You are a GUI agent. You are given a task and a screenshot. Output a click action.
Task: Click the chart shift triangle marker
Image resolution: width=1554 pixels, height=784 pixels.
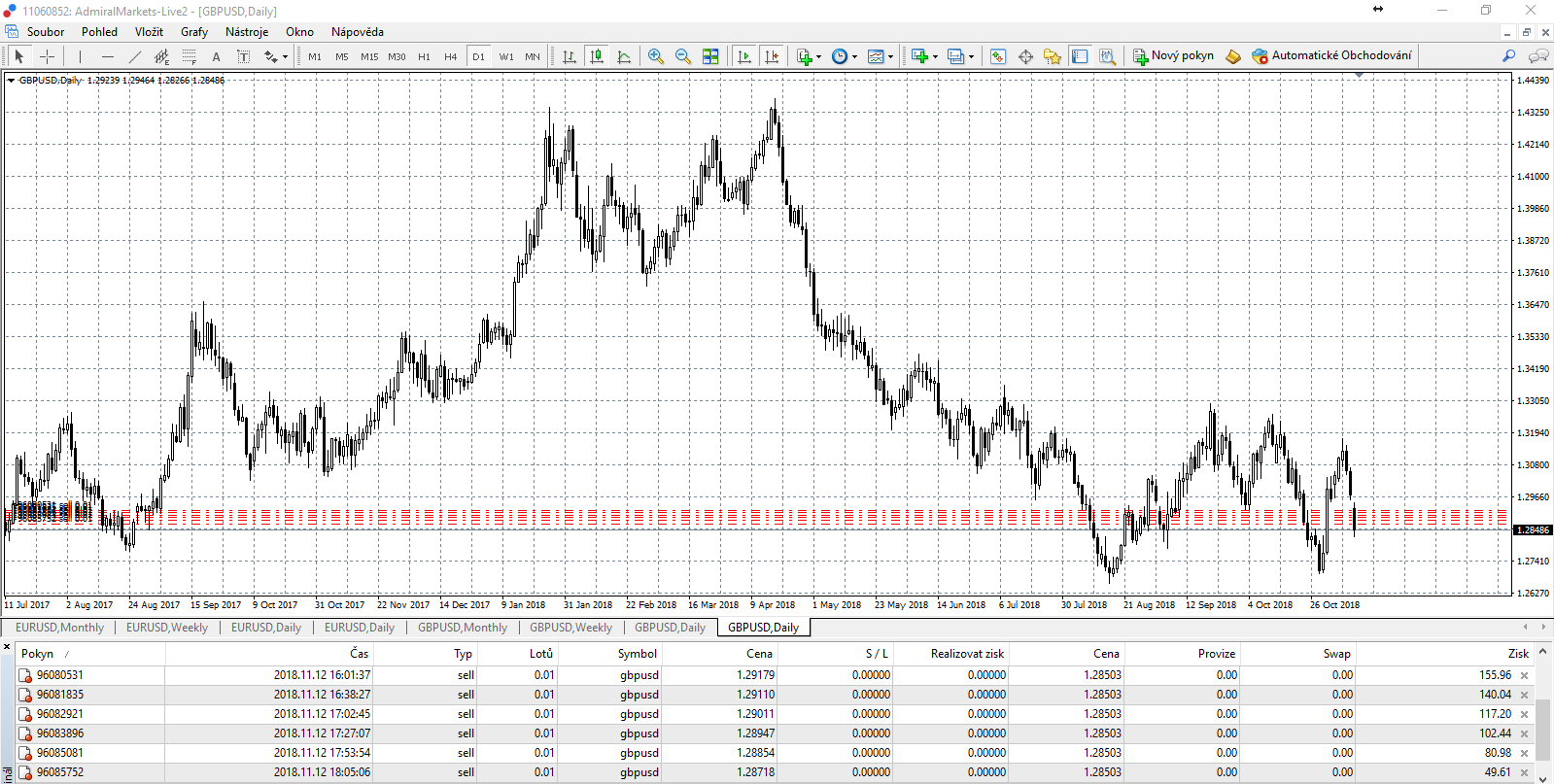[x=1359, y=75]
